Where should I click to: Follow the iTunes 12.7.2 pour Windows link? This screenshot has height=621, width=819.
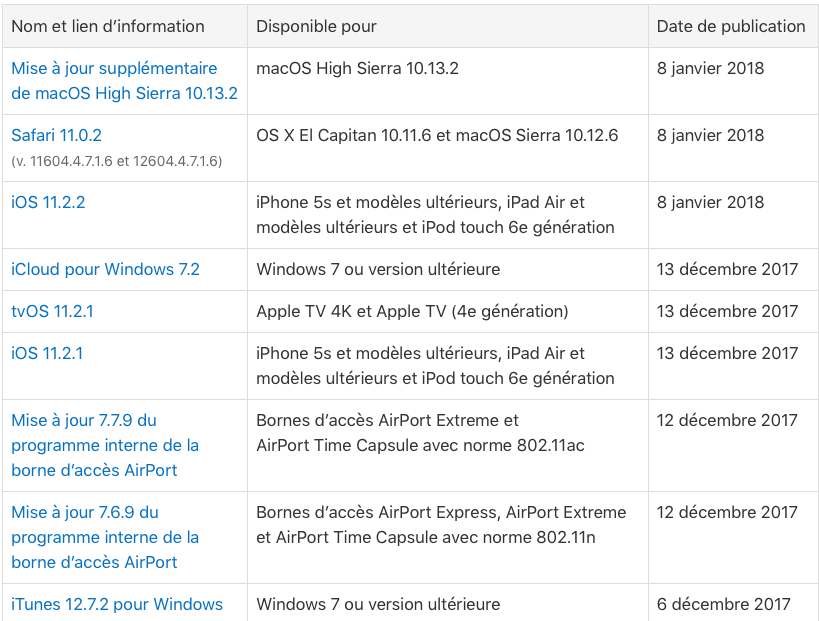[x=117, y=604]
